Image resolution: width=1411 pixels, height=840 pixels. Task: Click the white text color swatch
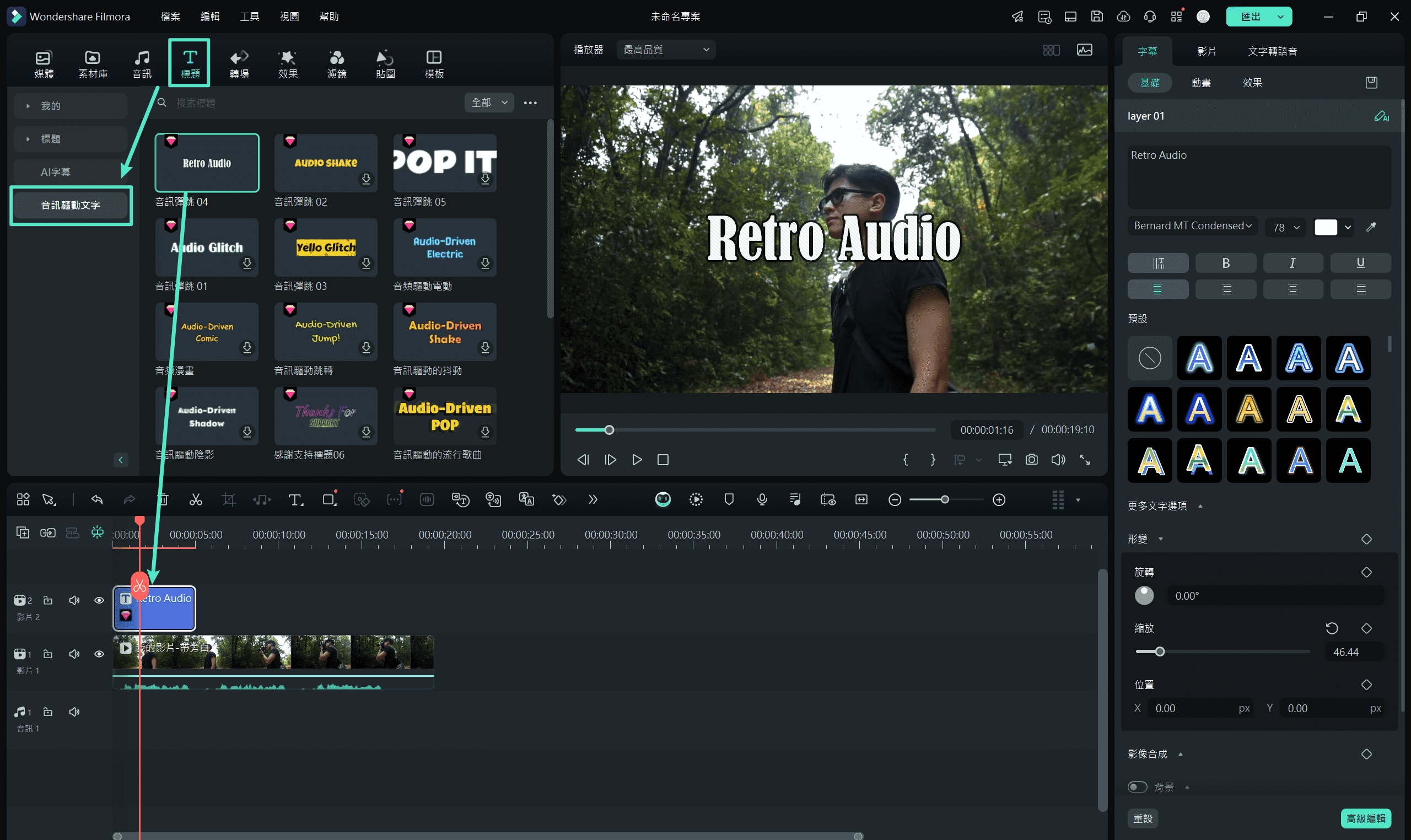[x=1325, y=228]
